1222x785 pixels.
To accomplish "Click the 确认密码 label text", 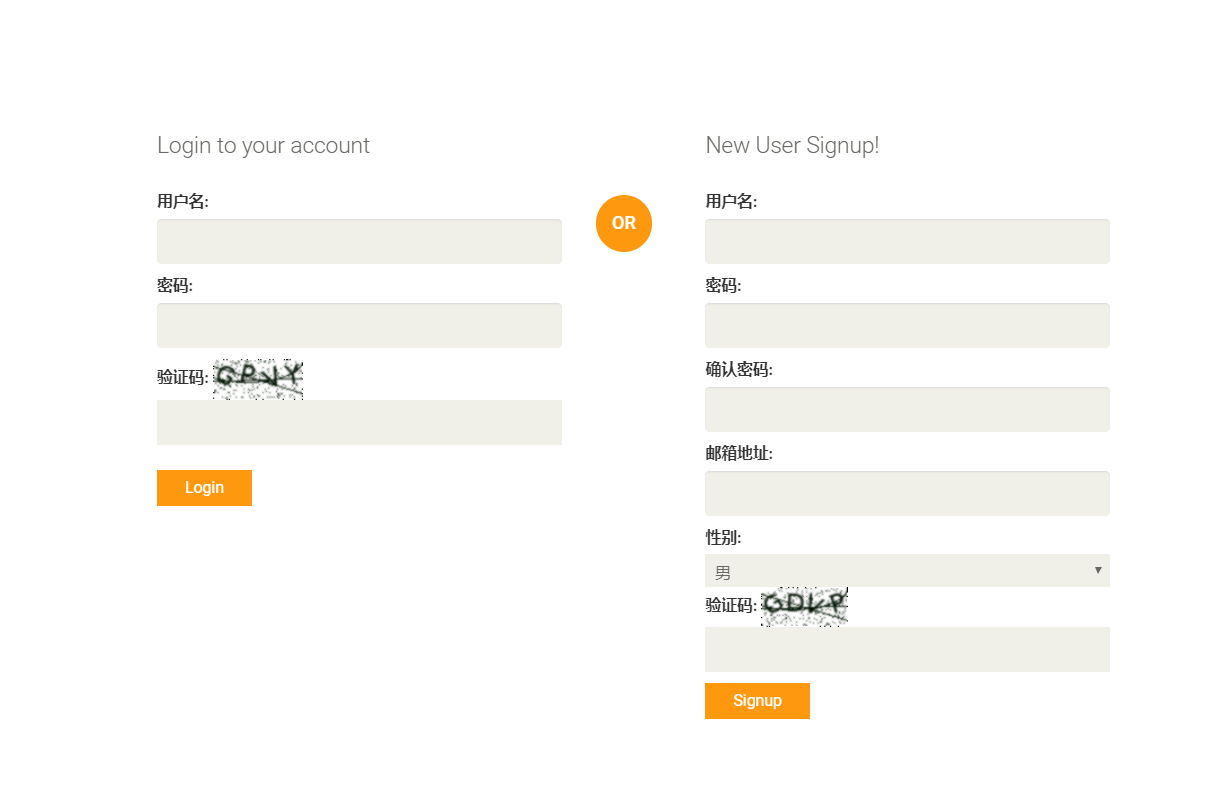I will point(739,370).
